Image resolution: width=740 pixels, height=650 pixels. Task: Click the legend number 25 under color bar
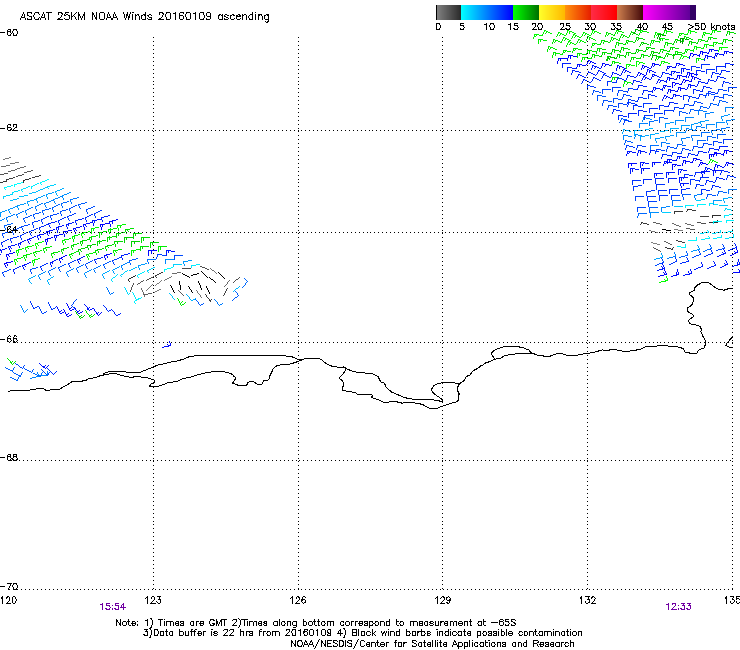tap(565, 27)
